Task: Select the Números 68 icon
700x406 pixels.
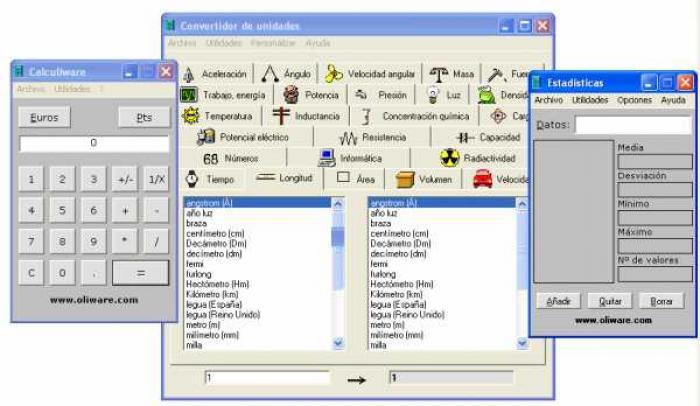Action: [x=210, y=159]
